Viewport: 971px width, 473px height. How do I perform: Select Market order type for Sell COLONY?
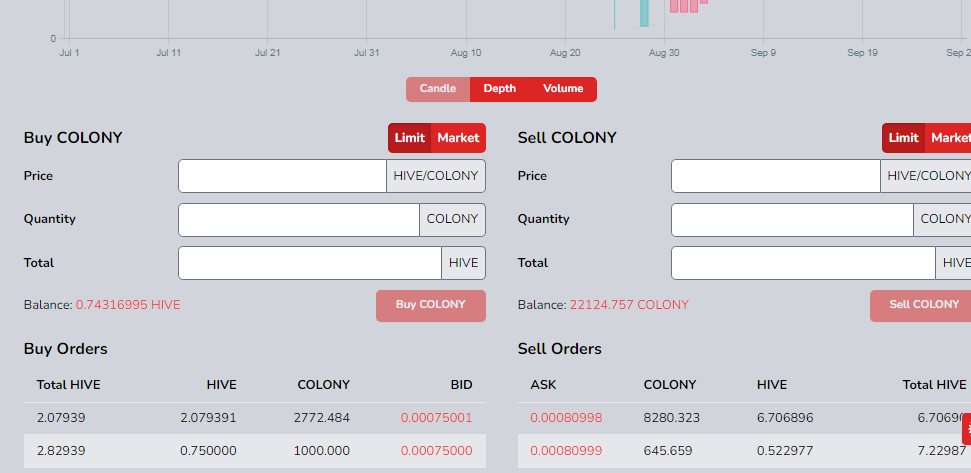click(950, 138)
